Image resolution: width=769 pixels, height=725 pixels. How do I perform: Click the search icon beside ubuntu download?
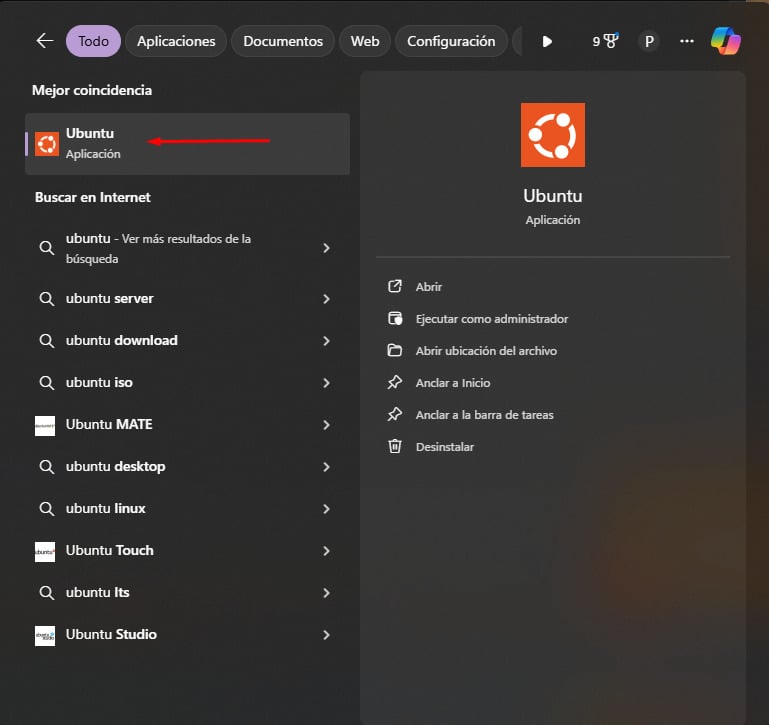(47, 341)
